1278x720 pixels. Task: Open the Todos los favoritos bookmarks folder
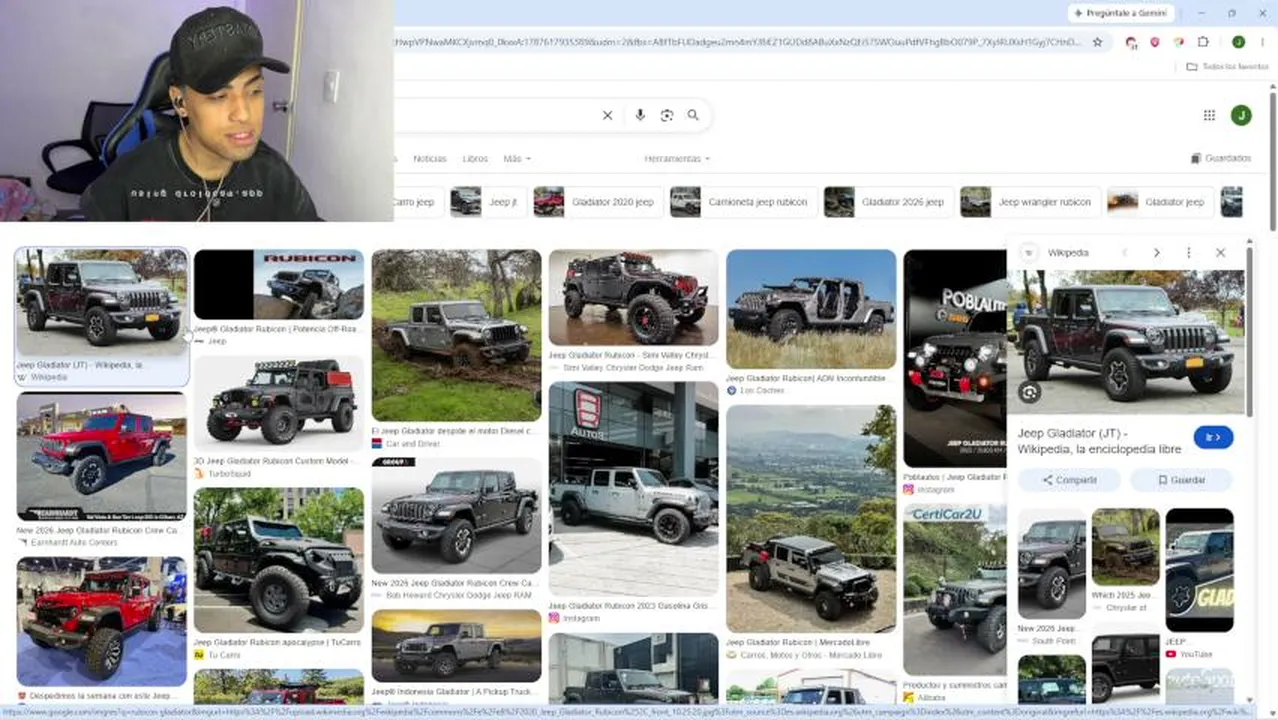pyautogui.click(x=1227, y=66)
